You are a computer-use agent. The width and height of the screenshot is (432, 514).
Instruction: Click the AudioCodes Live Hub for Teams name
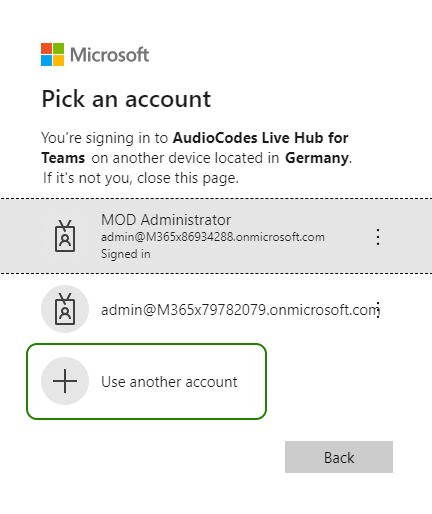pyautogui.click(x=195, y=148)
